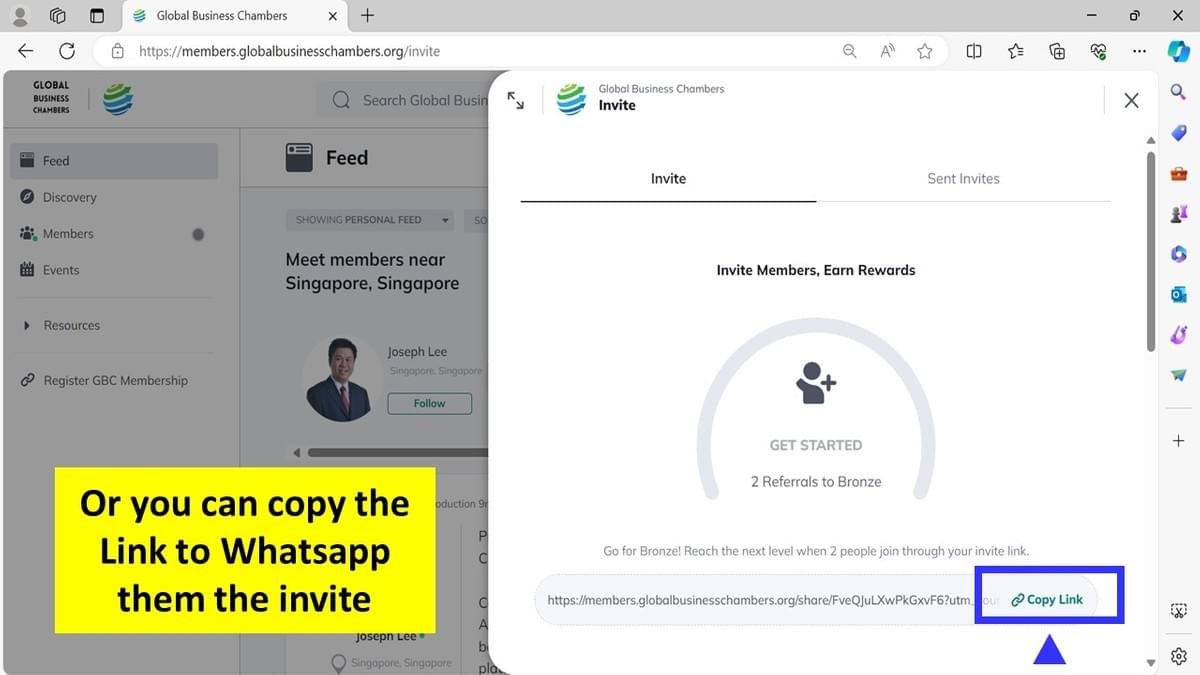Viewport: 1200px width, 675px height.
Task: Open the Favorites list icon
Action: click(1016, 51)
